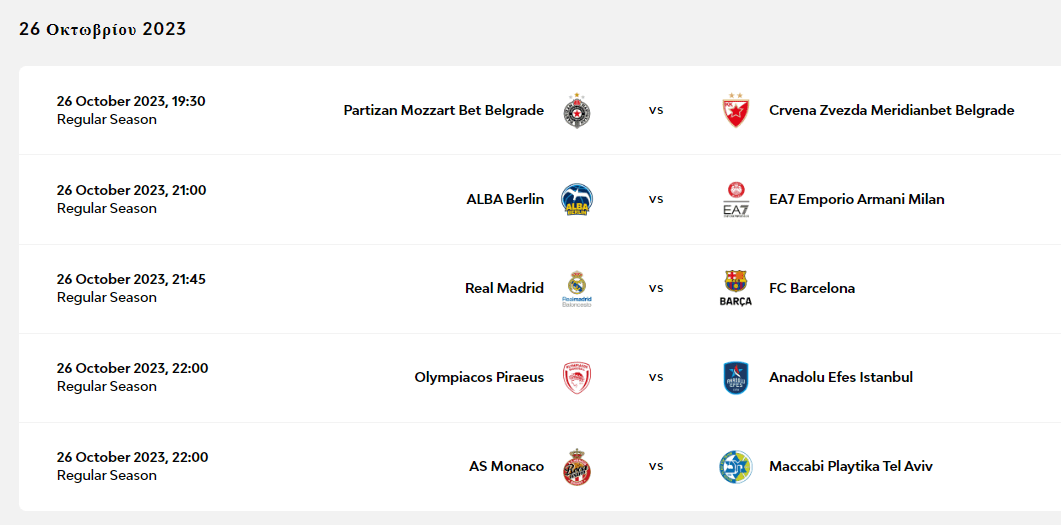The image size is (1061, 525).
Task: Click the Partizan Belgrade team logo
Action: tap(577, 110)
